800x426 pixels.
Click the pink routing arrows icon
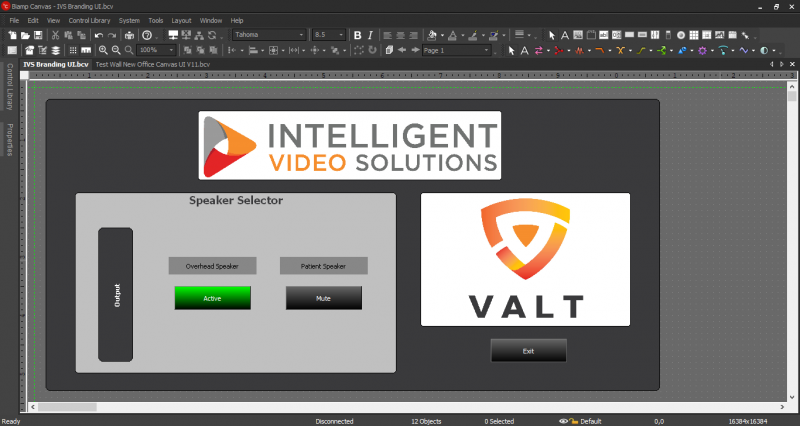click(539, 50)
